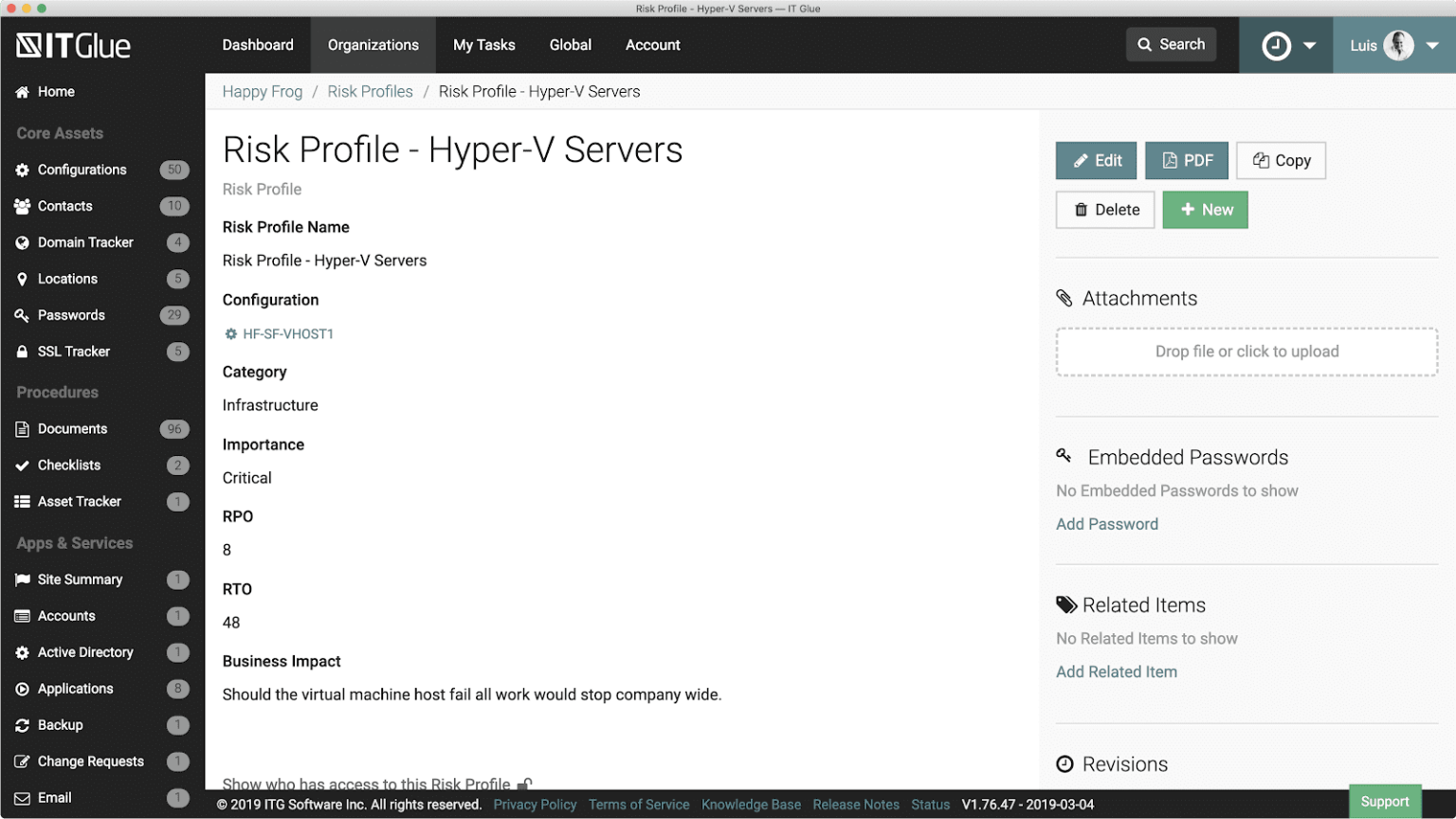Click the Home sidebar item
This screenshot has width=1456, height=819.
pyautogui.click(x=56, y=92)
